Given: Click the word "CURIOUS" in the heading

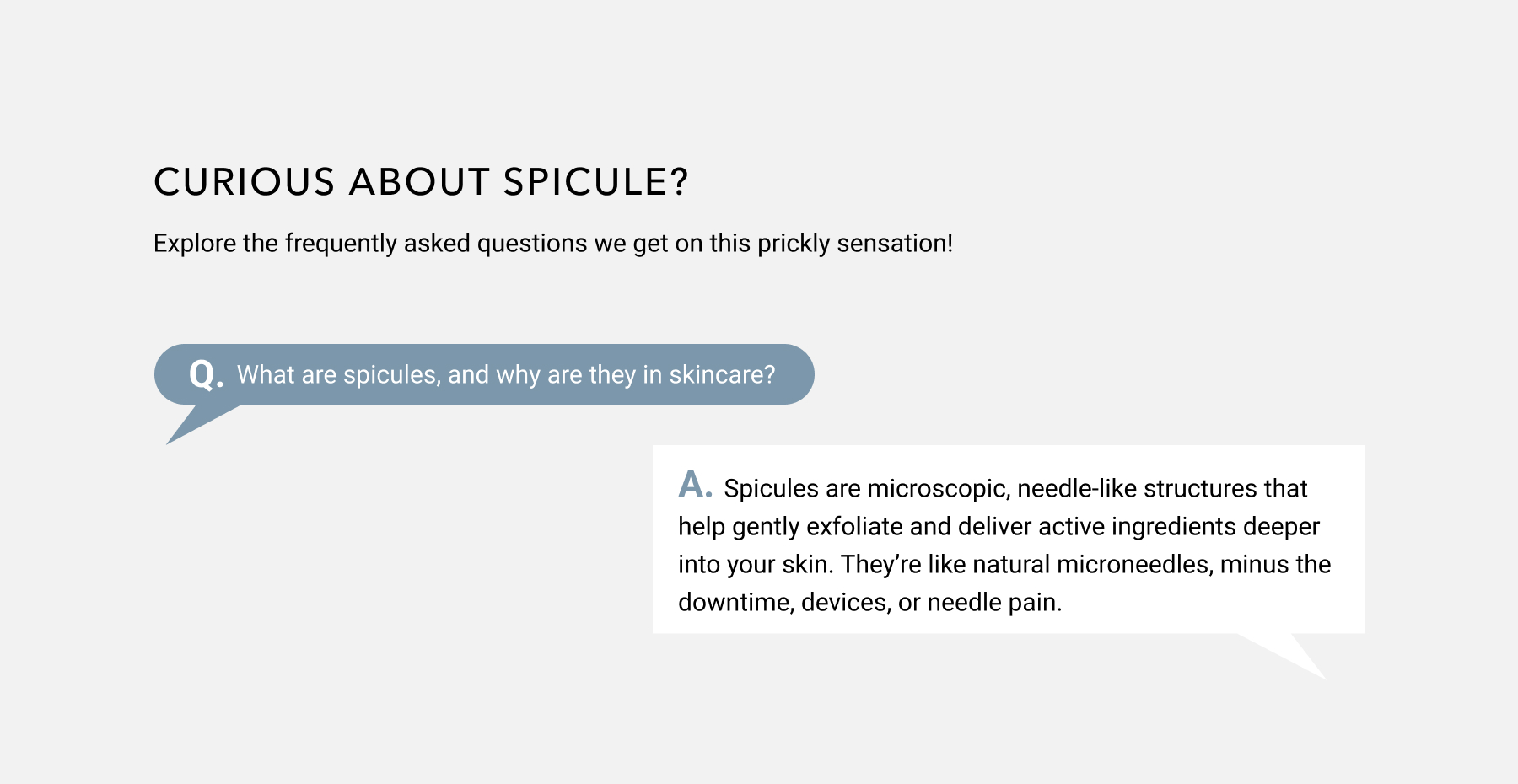Looking at the screenshot, I should pos(245,182).
